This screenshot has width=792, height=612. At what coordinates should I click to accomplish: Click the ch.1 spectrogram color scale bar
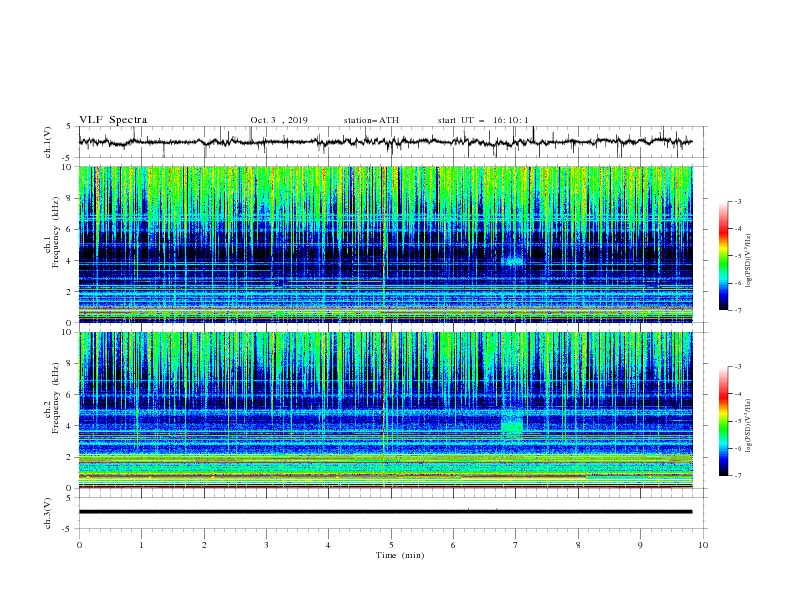pyautogui.click(x=723, y=256)
